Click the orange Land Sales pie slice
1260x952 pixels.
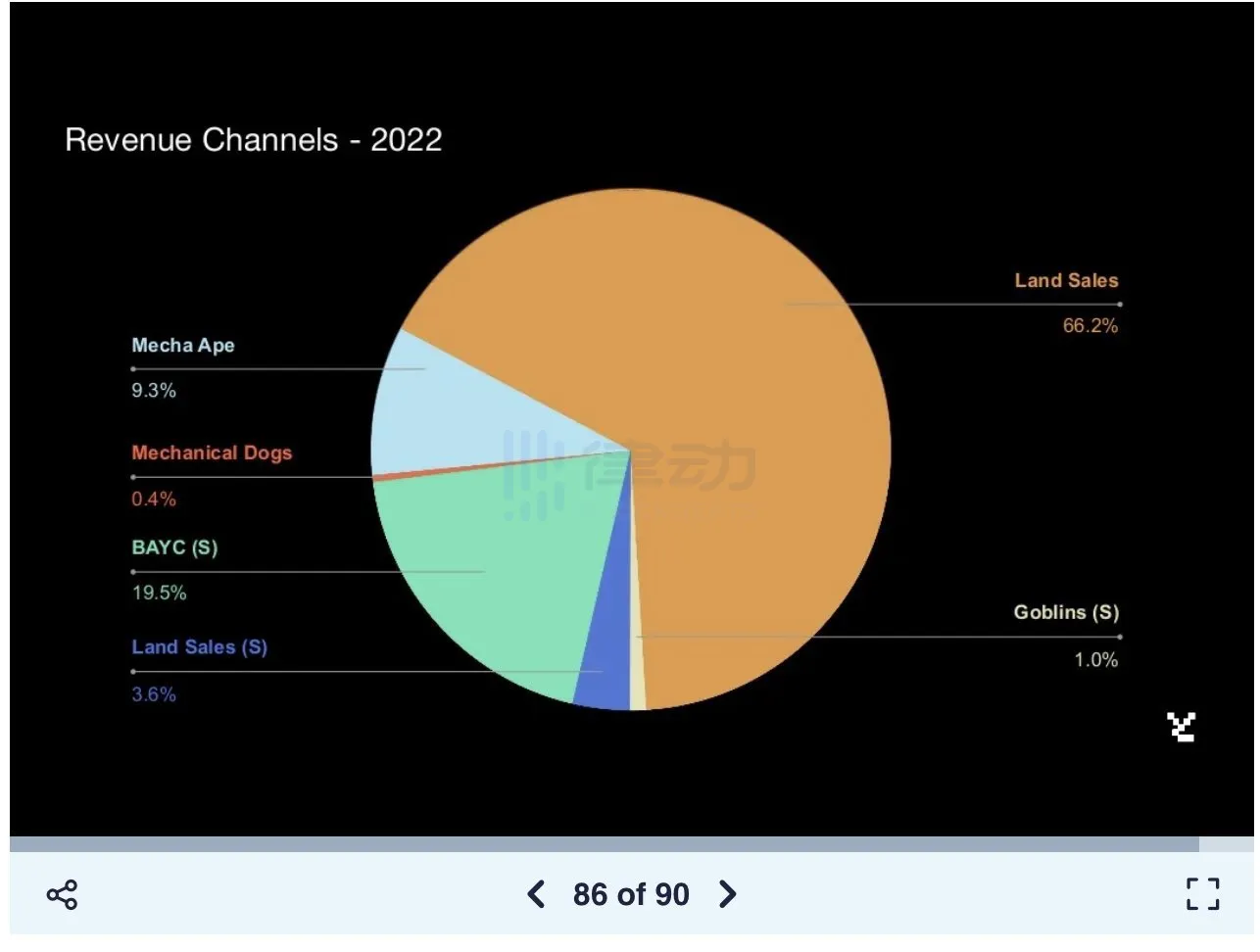click(x=745, y=392)
